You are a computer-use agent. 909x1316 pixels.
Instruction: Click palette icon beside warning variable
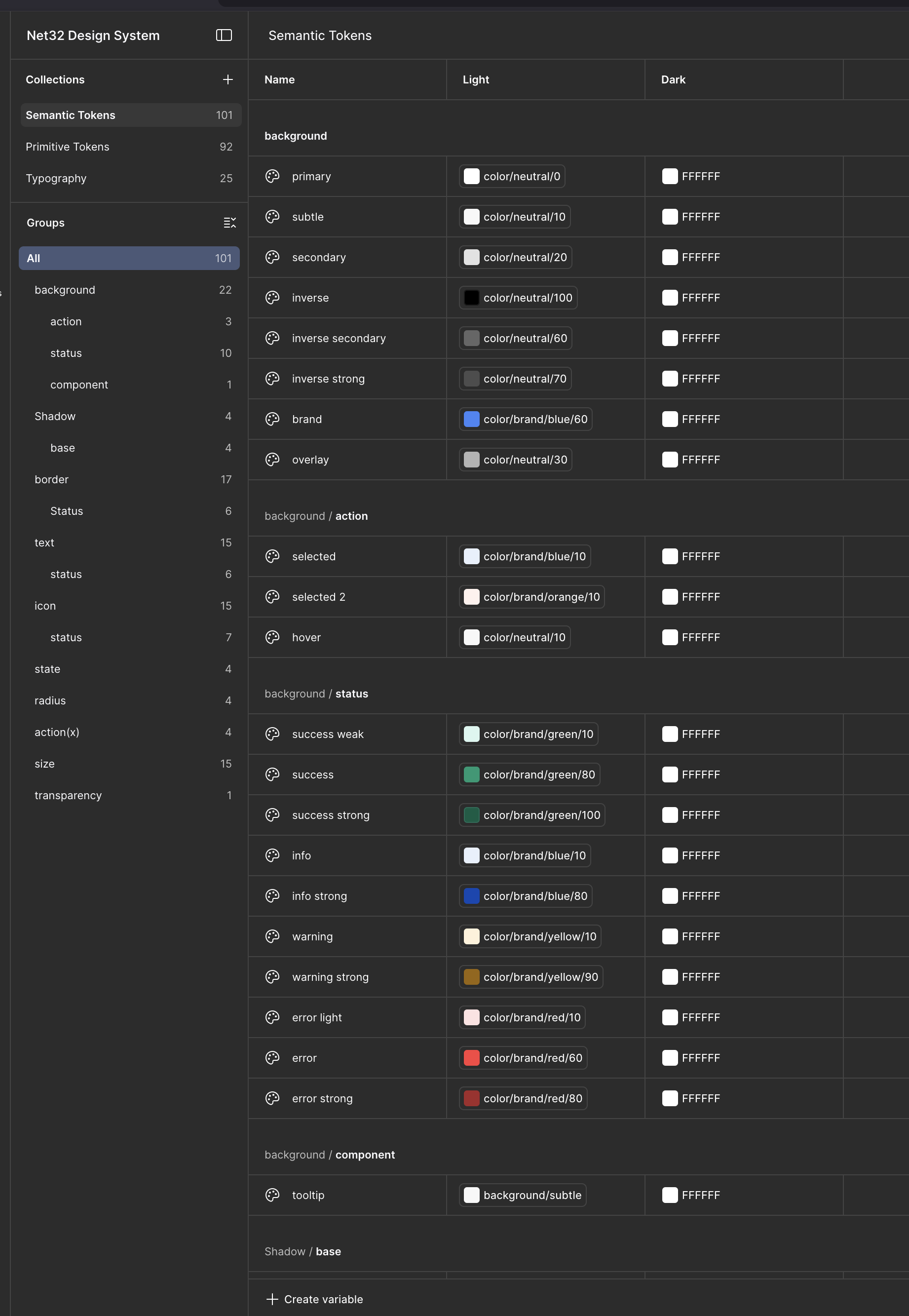point(272,936)
